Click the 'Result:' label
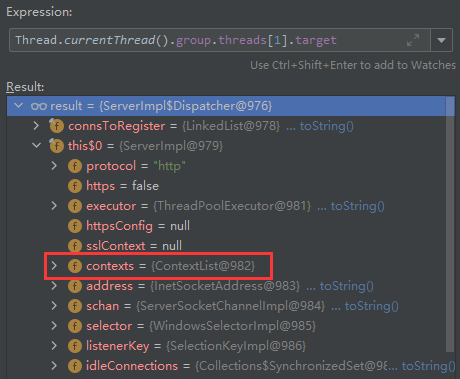The image size is (460, 379). tap(25, 87)
